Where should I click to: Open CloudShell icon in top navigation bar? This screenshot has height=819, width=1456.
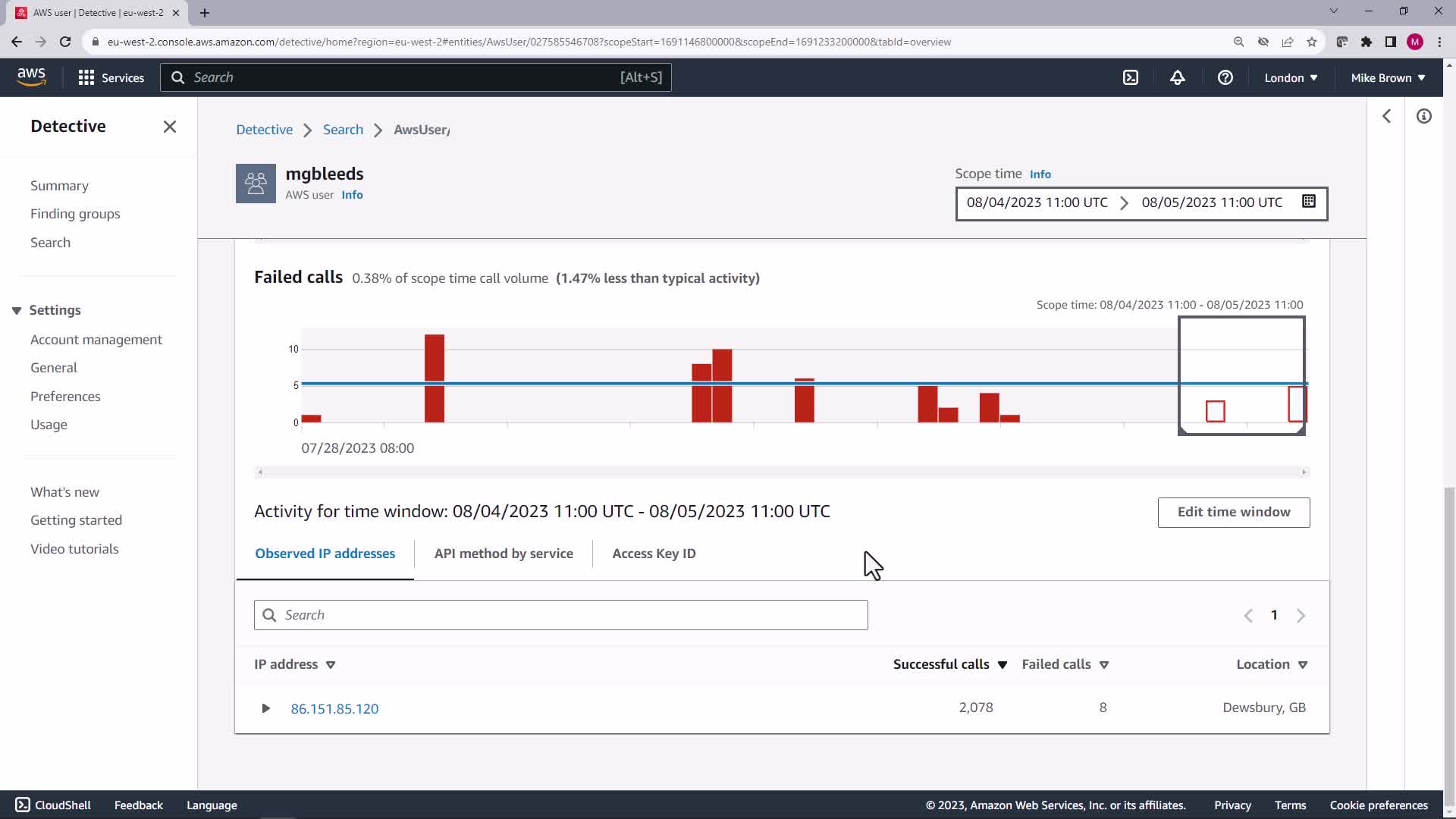coord(1131,77)
